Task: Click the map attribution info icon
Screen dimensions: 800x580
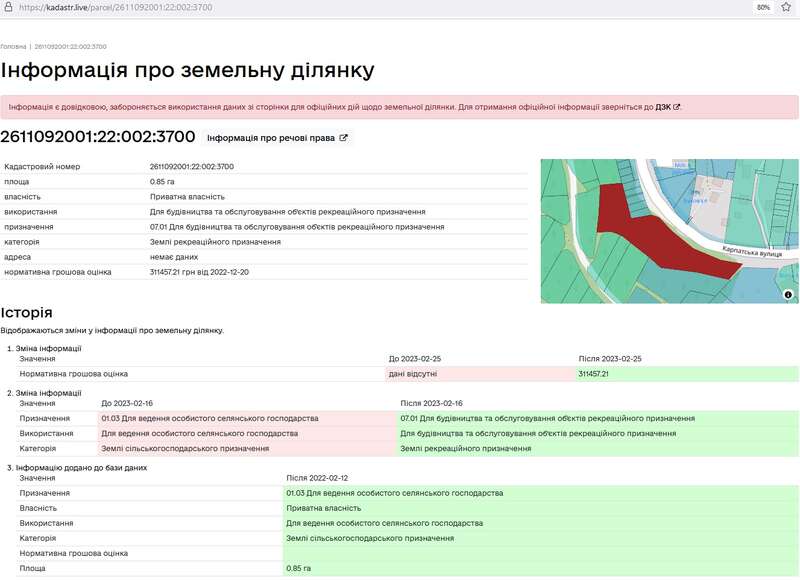Action: point(788,294)
